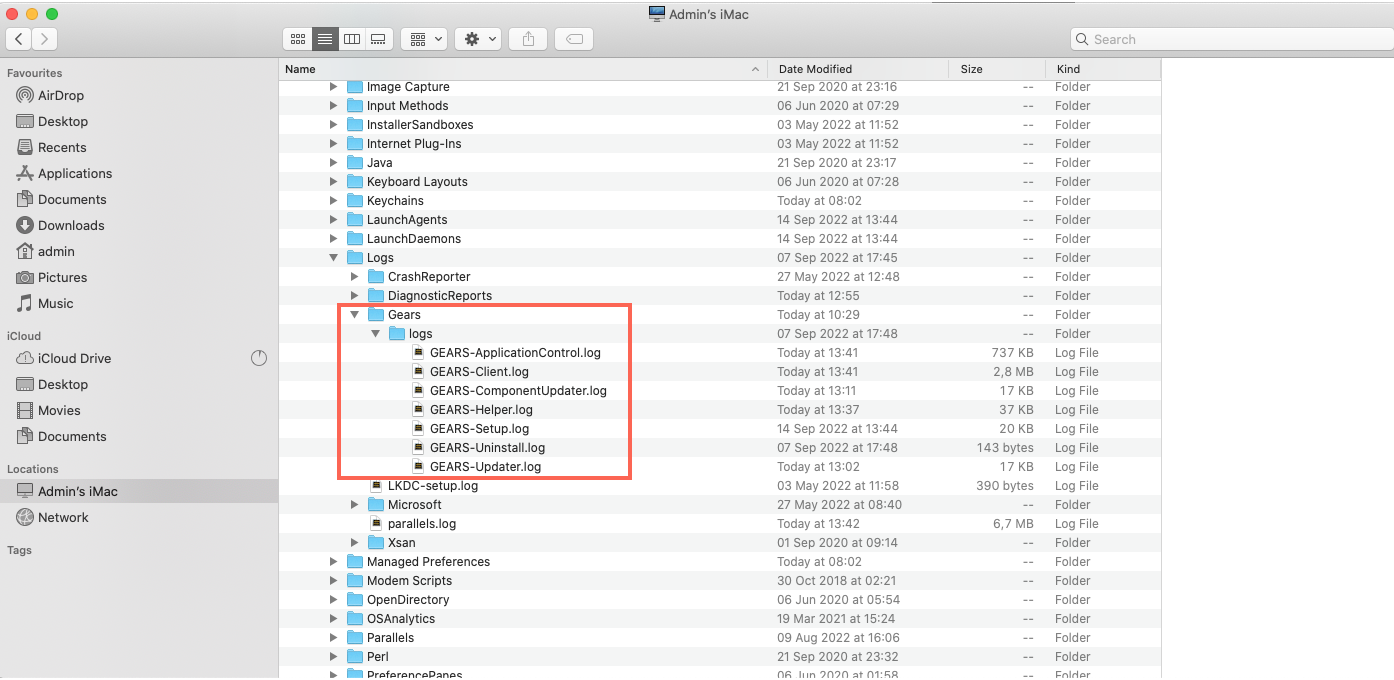Select the Keyboard Layouts folder row
Image resolution: width=1394 pixels, height=680 pixels.
point(720,182)
